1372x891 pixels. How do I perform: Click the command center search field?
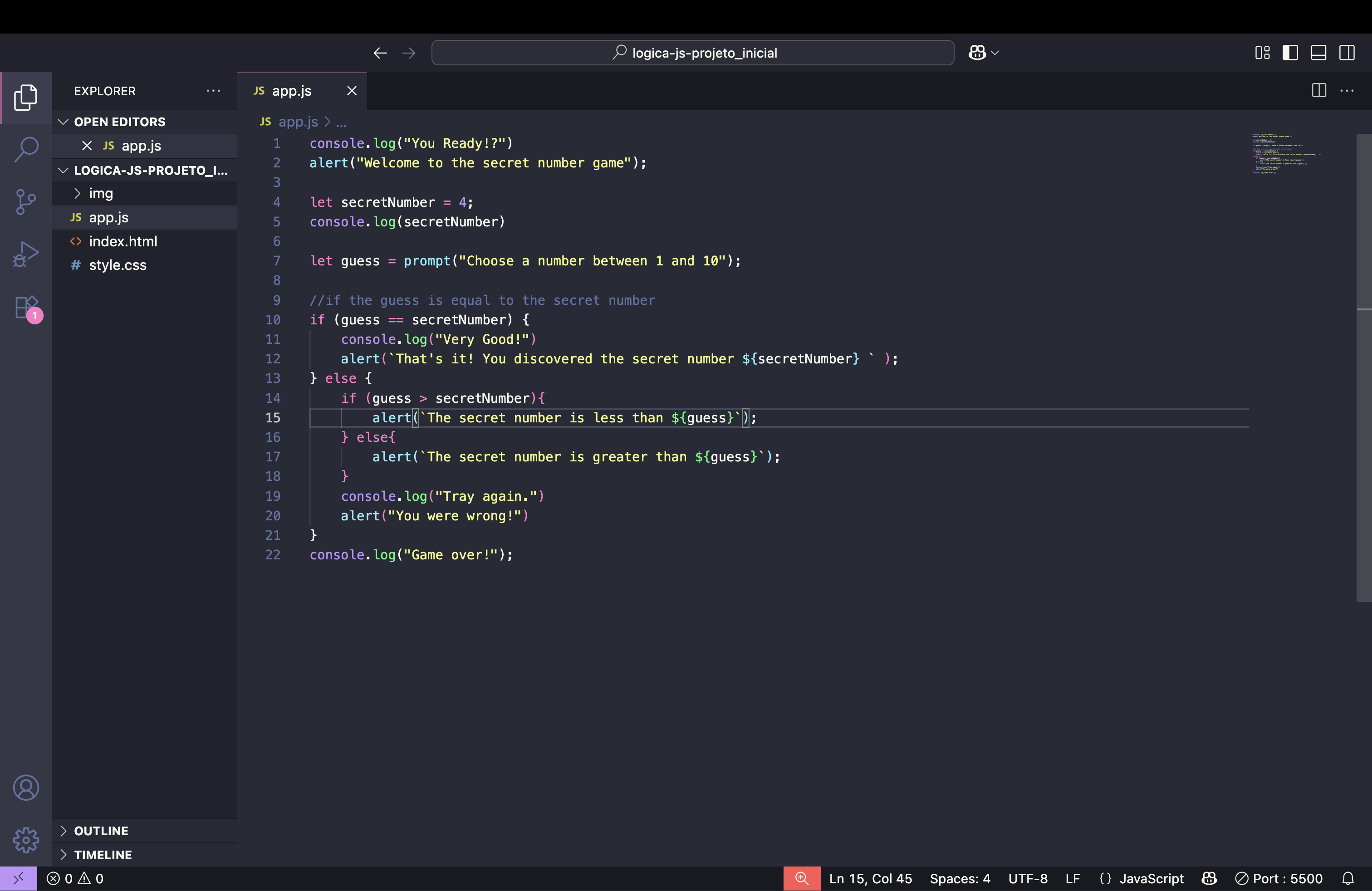click(x=692, y=53)
